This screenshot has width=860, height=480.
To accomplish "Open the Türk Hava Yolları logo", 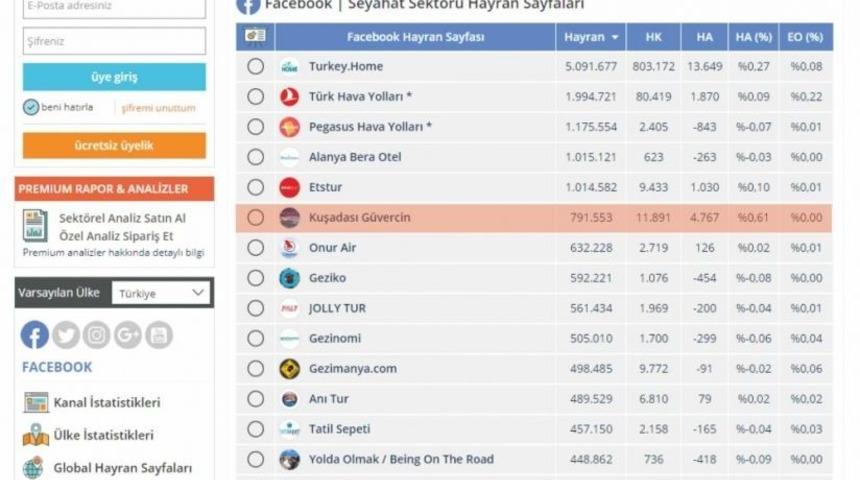I will tap(289, 97).
